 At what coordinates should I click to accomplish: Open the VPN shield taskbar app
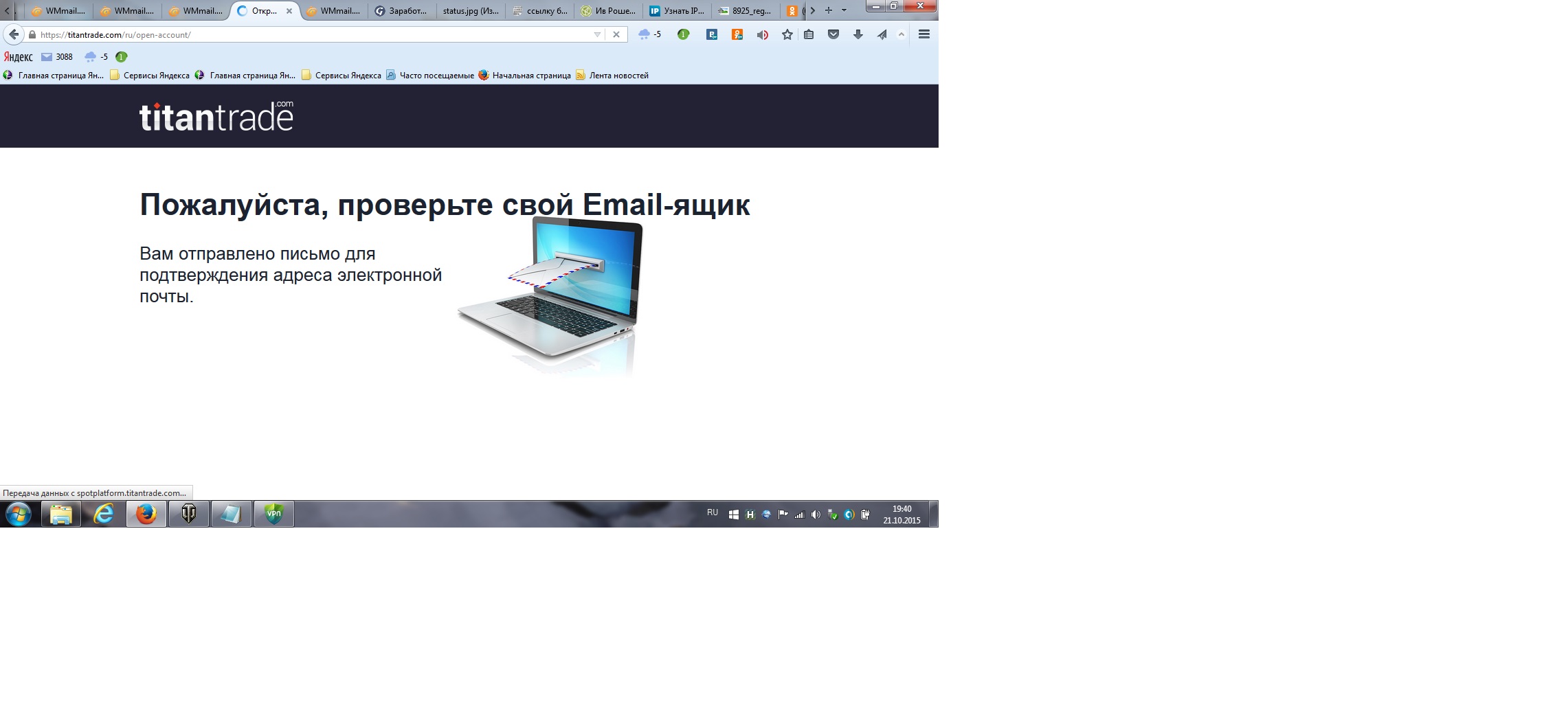[274, 514]
